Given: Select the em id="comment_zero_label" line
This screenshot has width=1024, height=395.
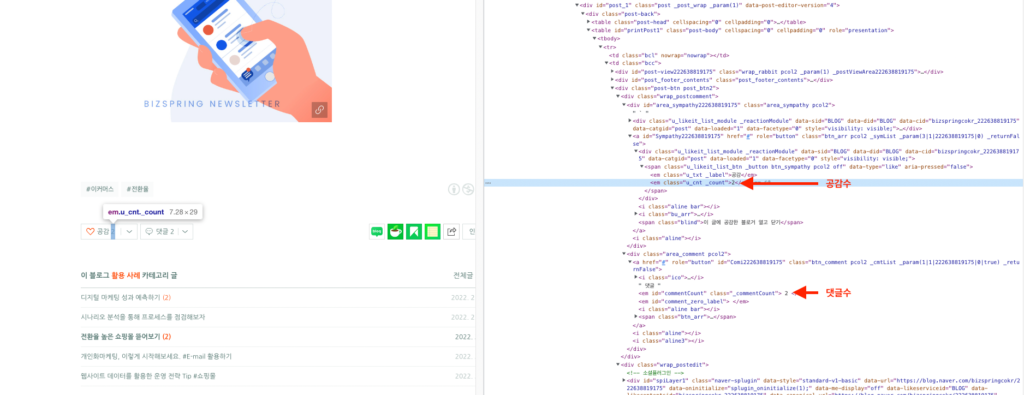Looking at the screenshot, I should coord(694,301).
